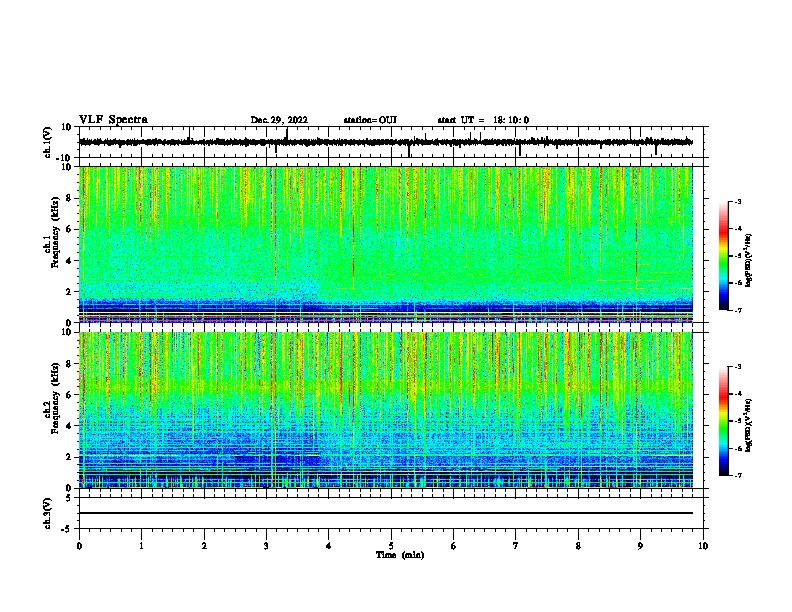The height and width of the screenshot is (612, 792).
Task: Click the time axis tick label '0'
Action: [79, 546]
